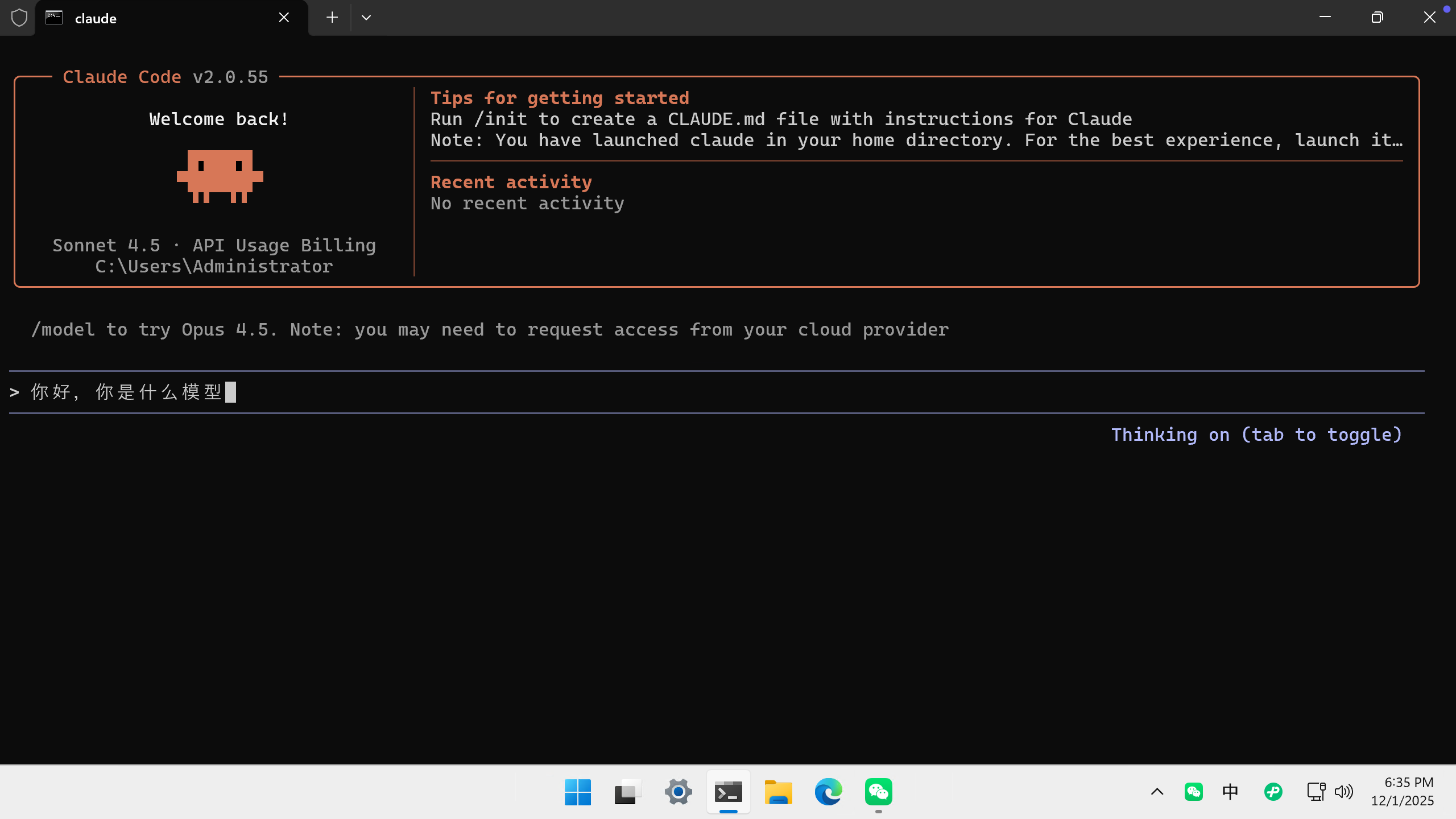Open Microsoft Edge from the taskbar
1456x819 pixels.
click(x=828, y=792)
